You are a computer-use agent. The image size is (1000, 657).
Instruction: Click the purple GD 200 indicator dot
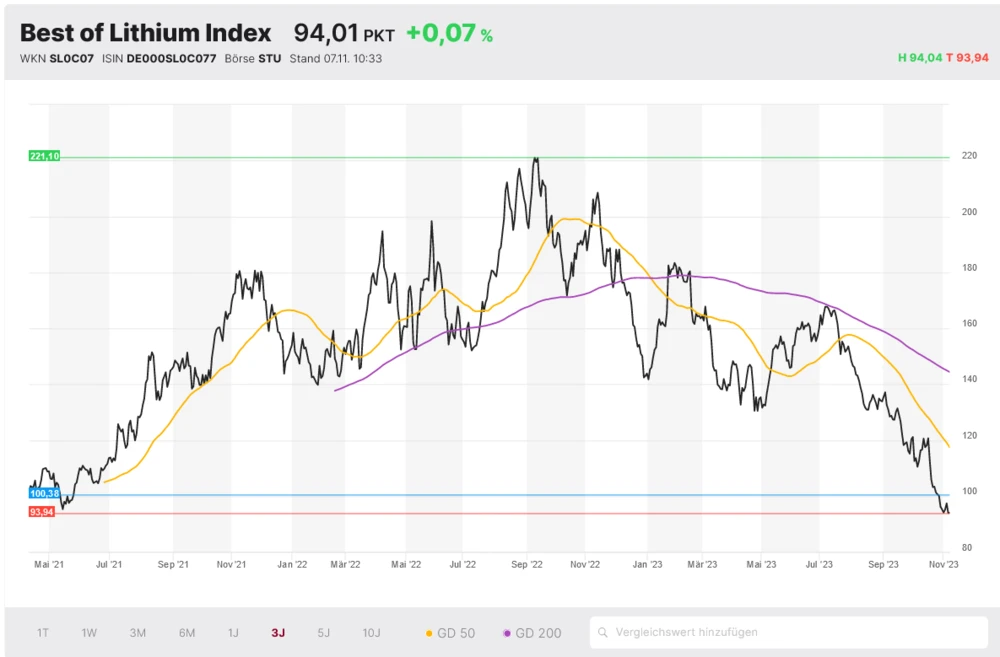coord(505,632)
